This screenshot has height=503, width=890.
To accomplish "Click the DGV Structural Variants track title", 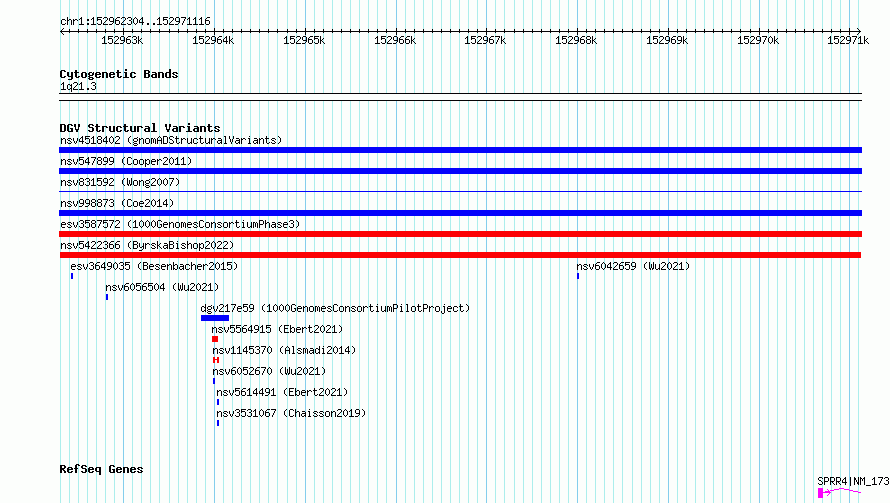I will tap(140, 128).
